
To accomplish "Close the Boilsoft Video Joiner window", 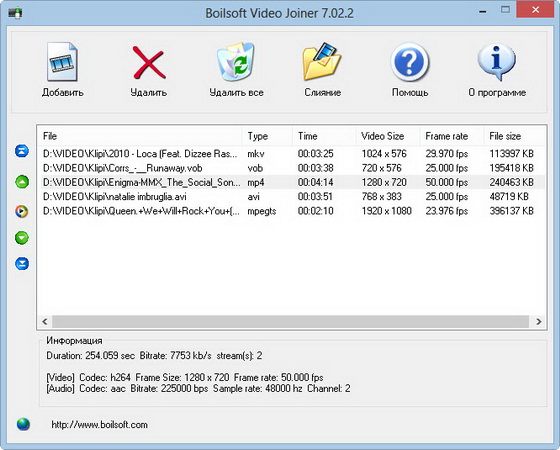I will pos(535,10).
